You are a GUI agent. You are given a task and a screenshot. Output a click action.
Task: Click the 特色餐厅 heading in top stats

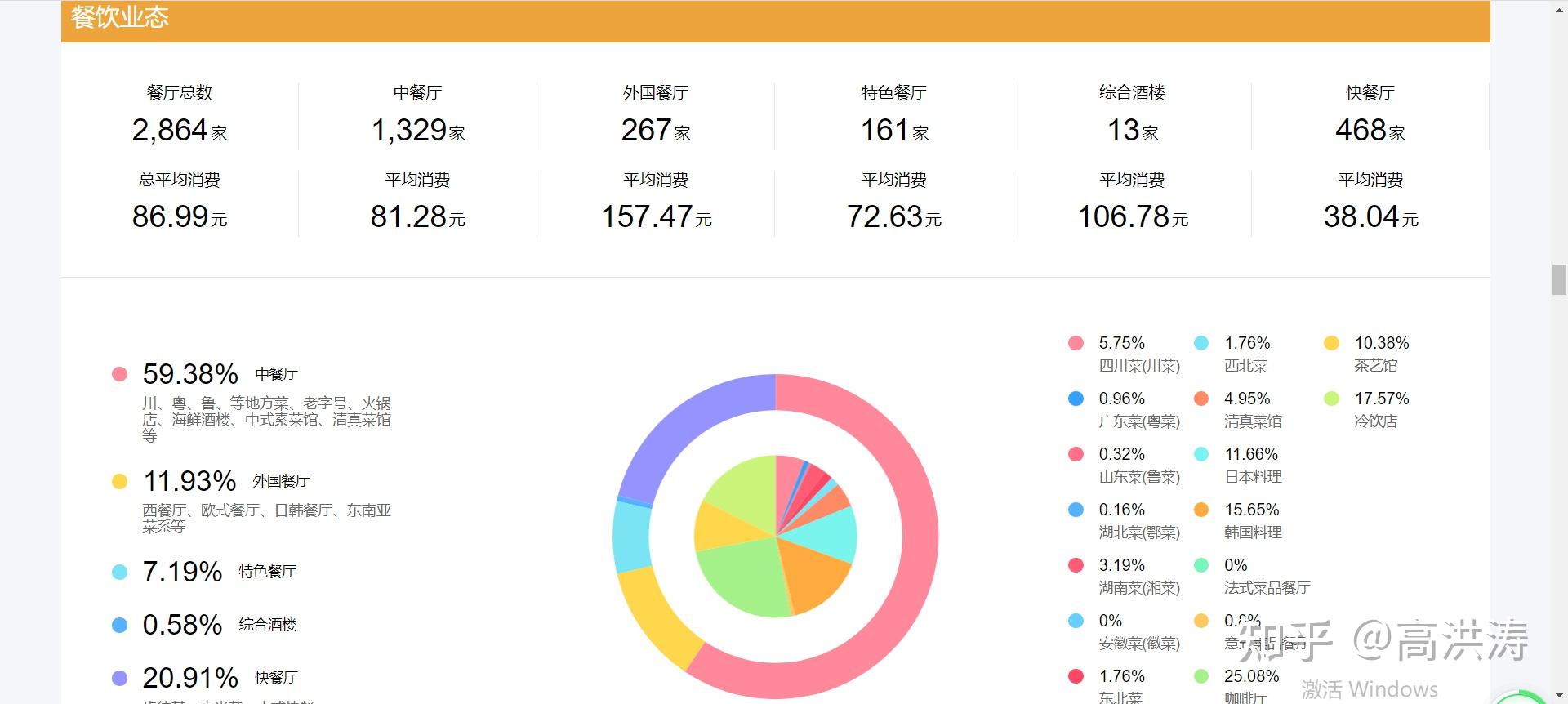tap(894, 93)
